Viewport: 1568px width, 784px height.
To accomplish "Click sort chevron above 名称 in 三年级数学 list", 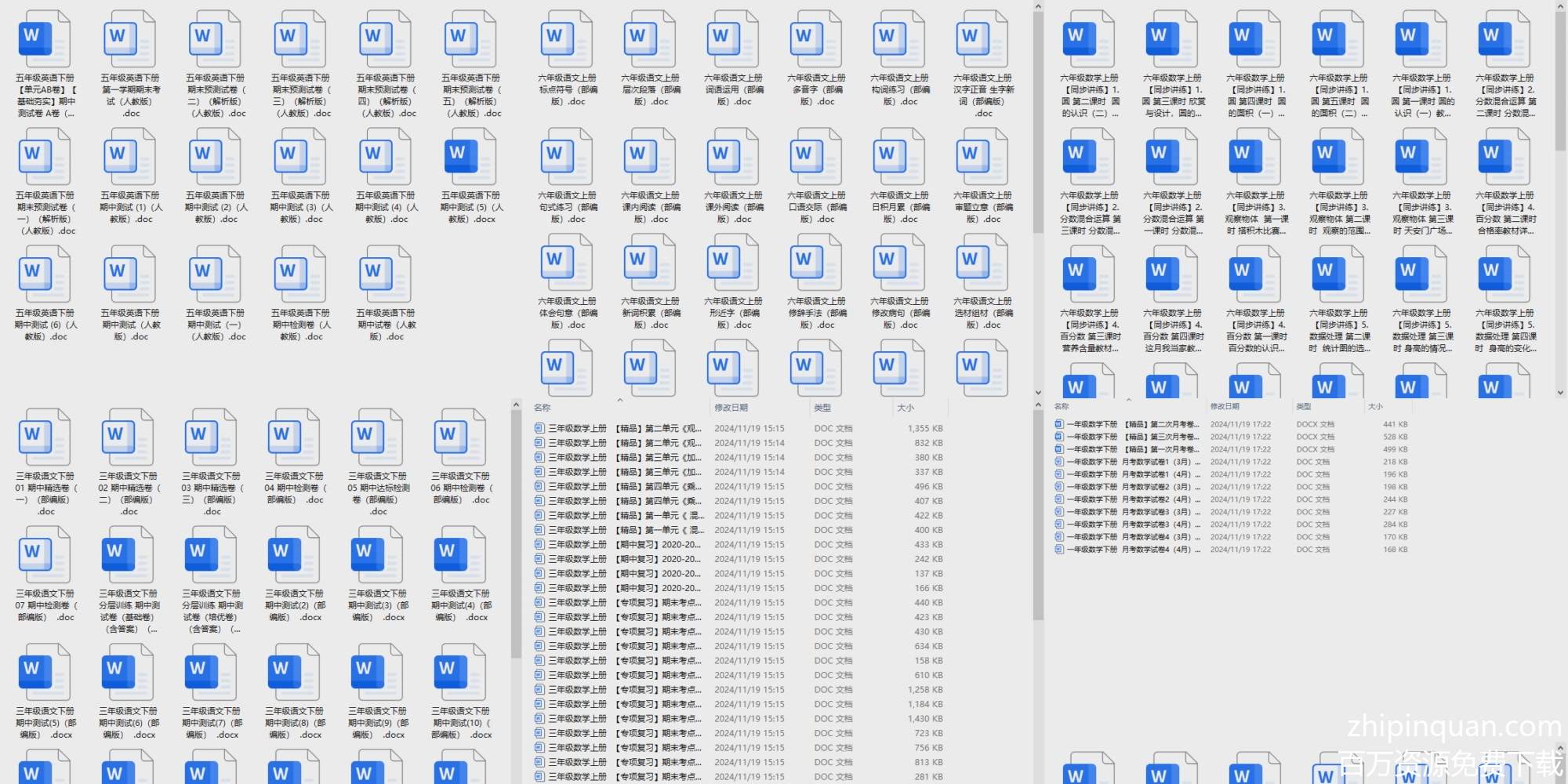I will coord(619,401).
